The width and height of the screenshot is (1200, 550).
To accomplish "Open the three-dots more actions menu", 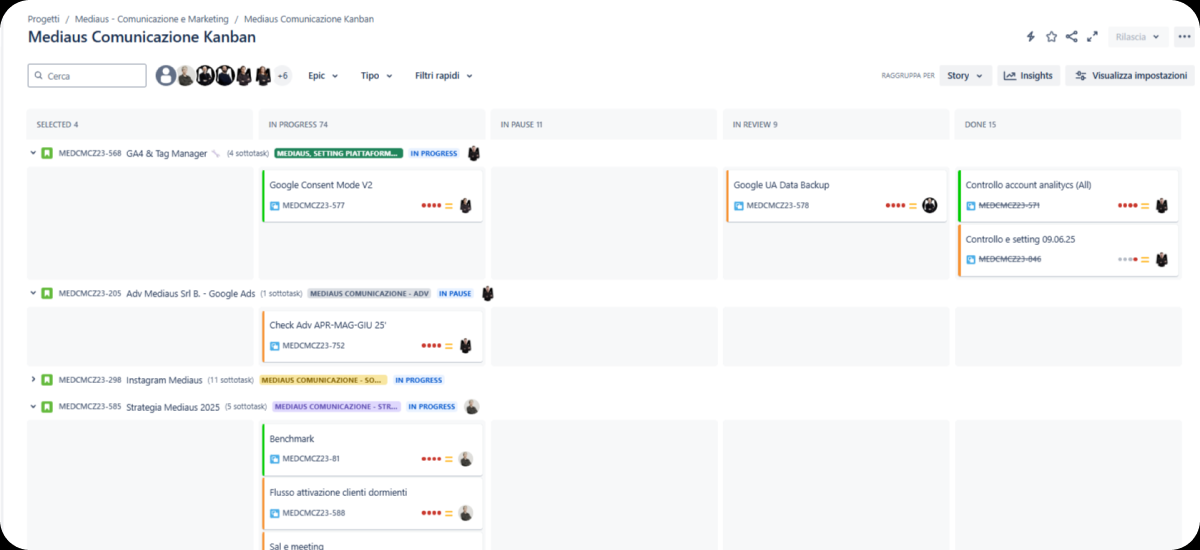I will [1184, 37].
